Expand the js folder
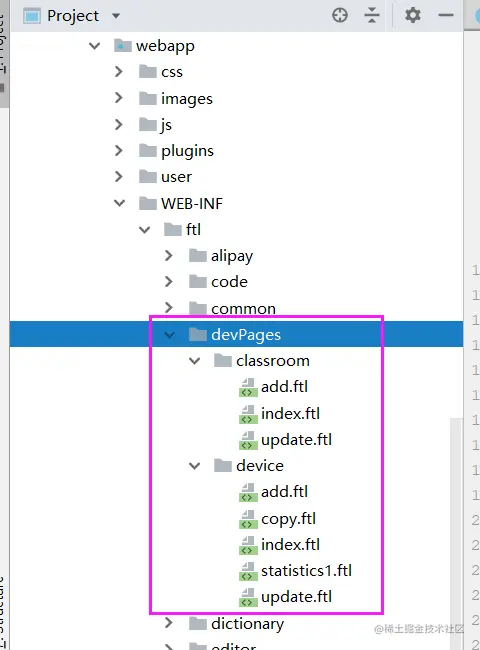Image resolution: width=480 pixels, height=650 pixels. click(119, 124)
